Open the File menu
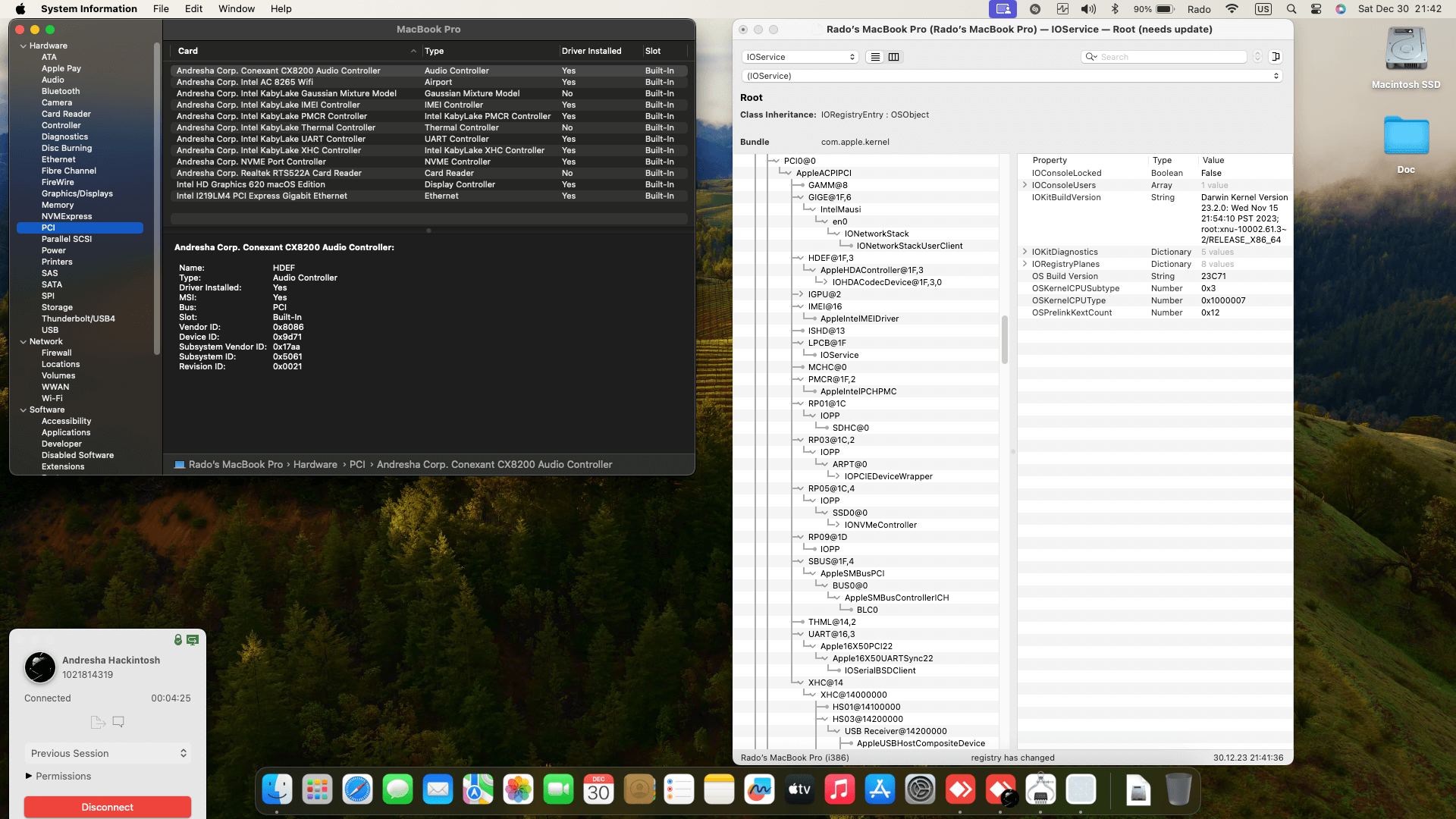 pos(161,9)
